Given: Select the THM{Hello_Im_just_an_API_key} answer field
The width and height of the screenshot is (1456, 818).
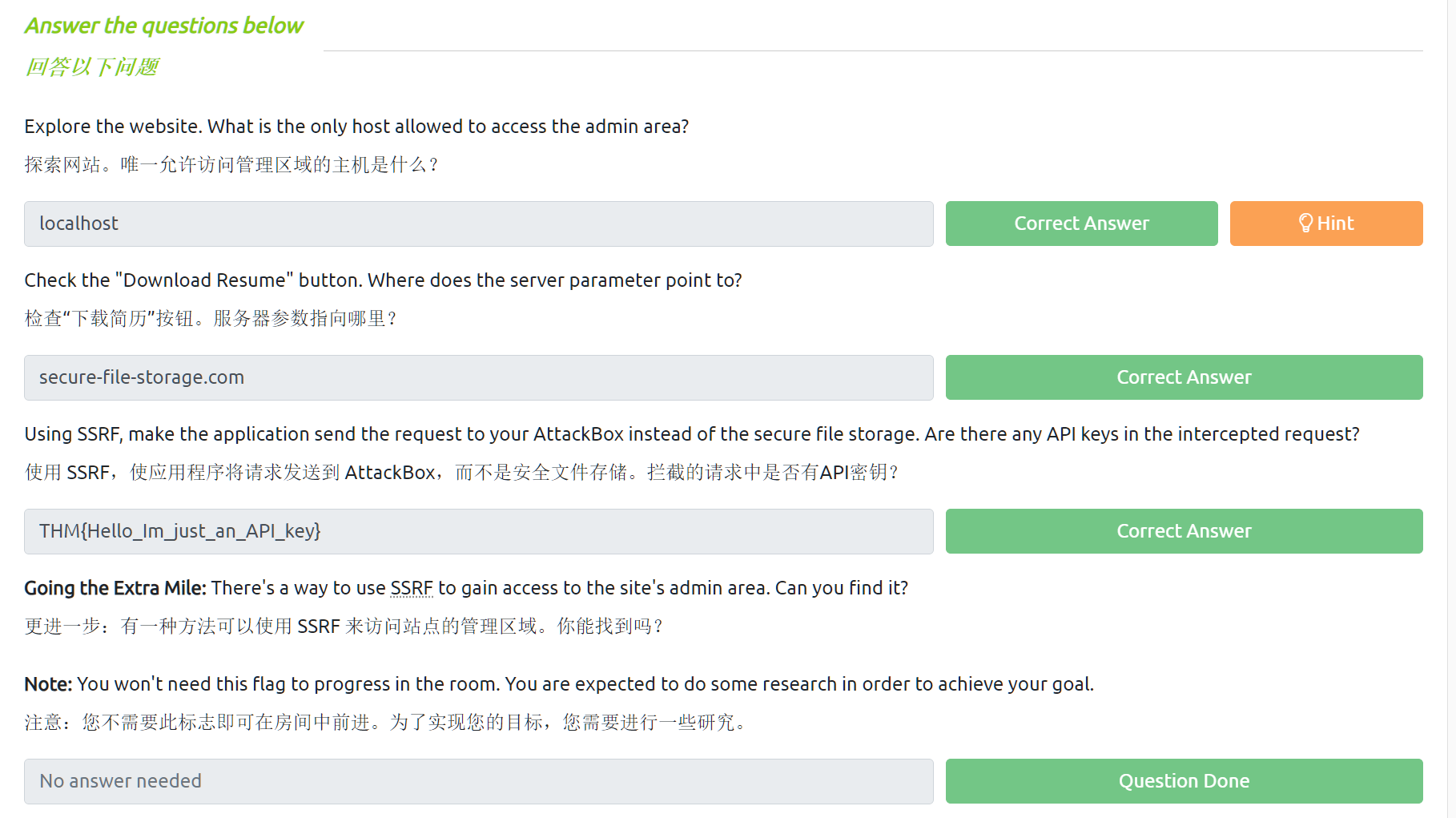Looking at the screenshot, I should pyautogui.click(x=478, y=531).
